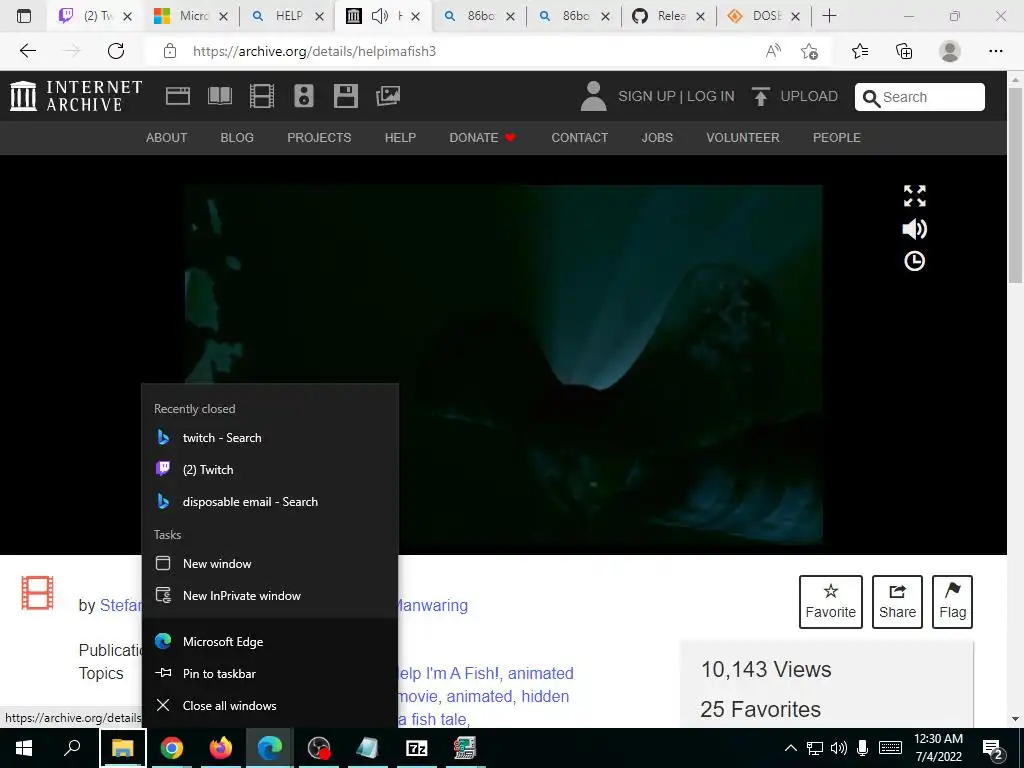Open Firefox from the taskbar
This screenshot has width=1024, height=768.
[221, 748]
